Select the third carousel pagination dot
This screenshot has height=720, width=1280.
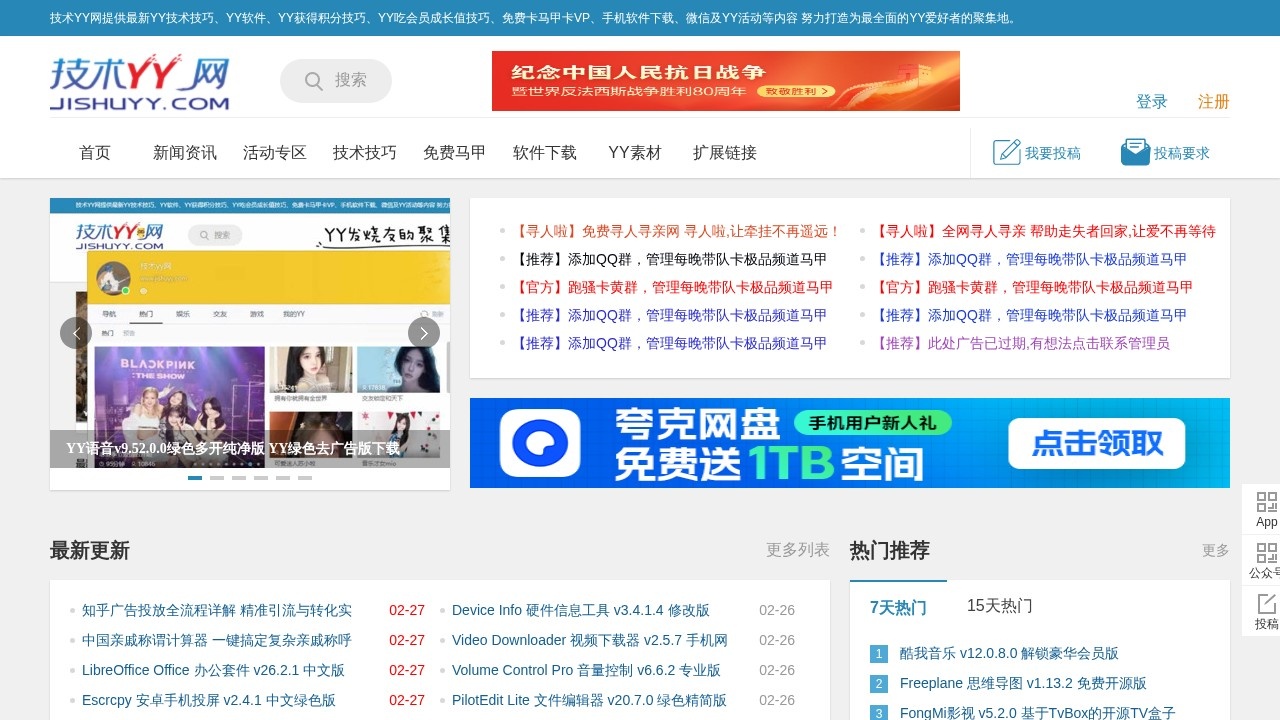[239, 478]
